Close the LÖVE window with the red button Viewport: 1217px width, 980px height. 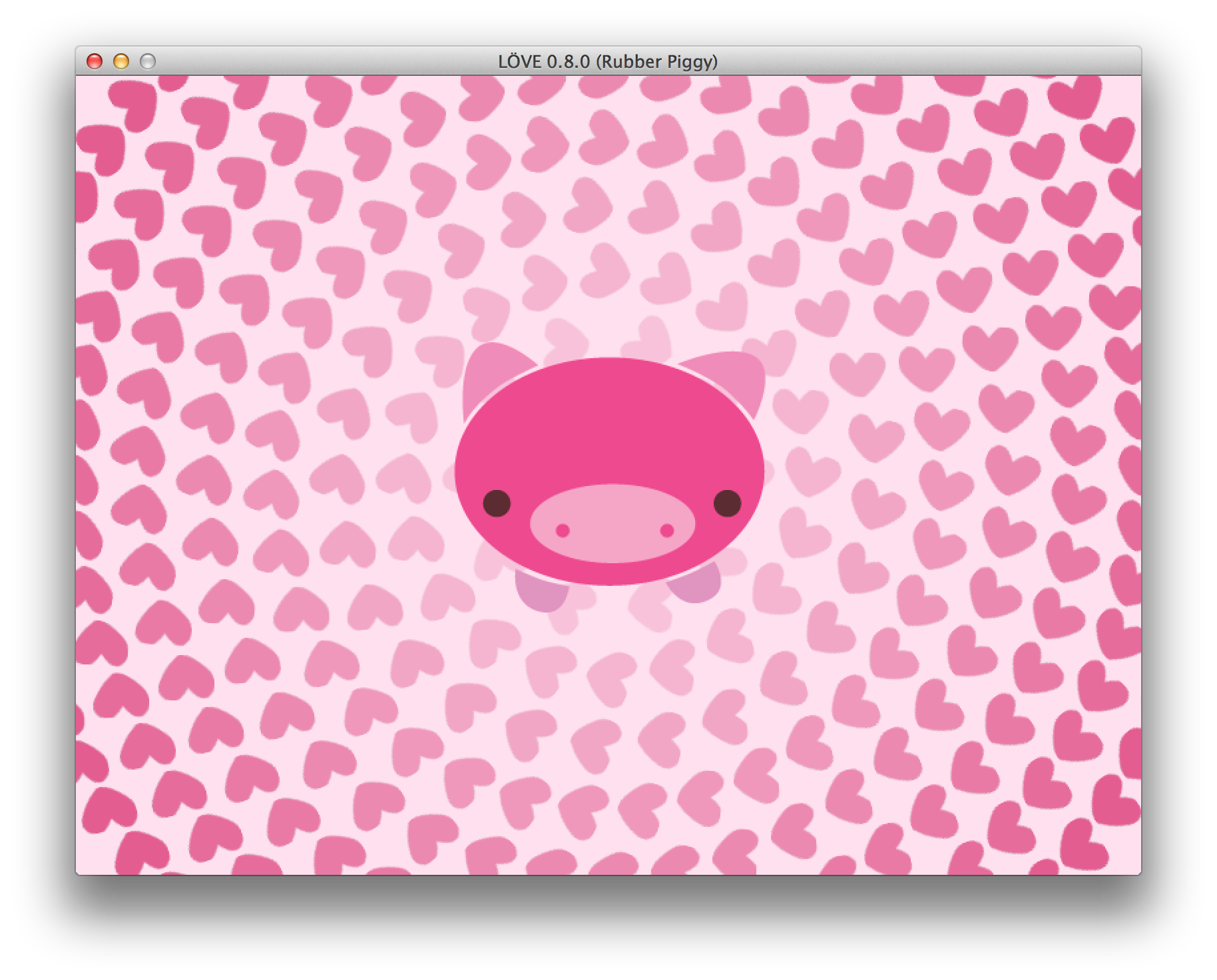pyautogui.click(x=95, y=61)
